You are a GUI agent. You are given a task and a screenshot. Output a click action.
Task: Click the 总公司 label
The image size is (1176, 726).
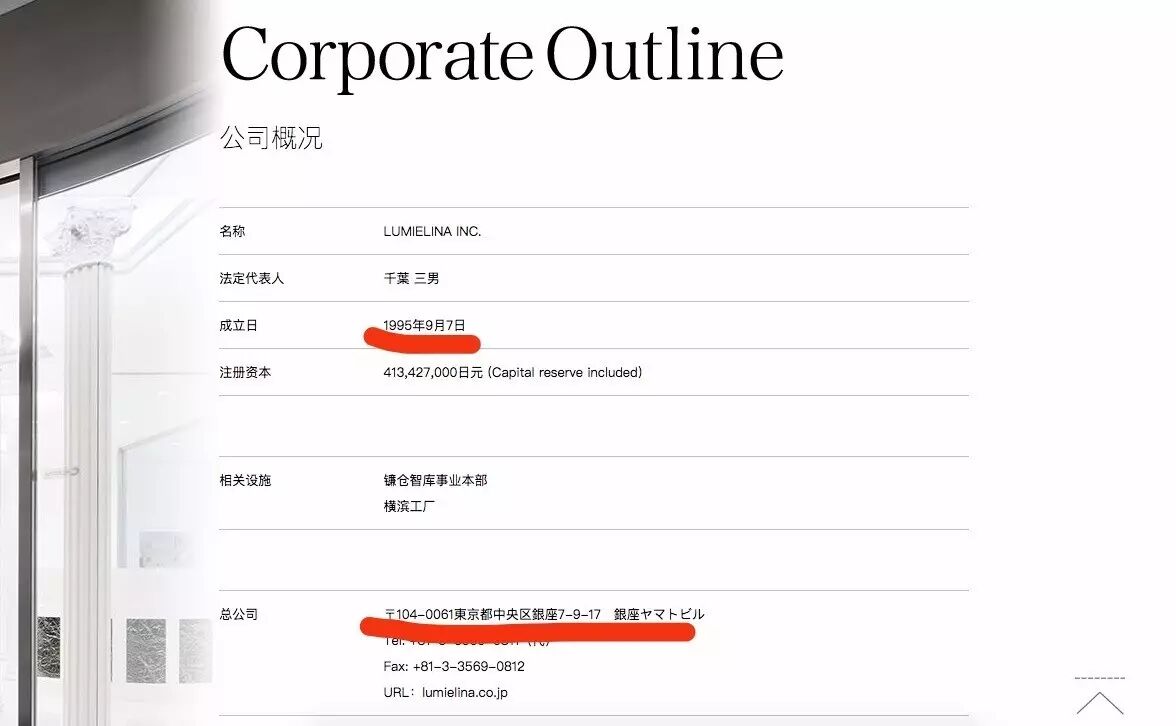[x=238, y=614]
